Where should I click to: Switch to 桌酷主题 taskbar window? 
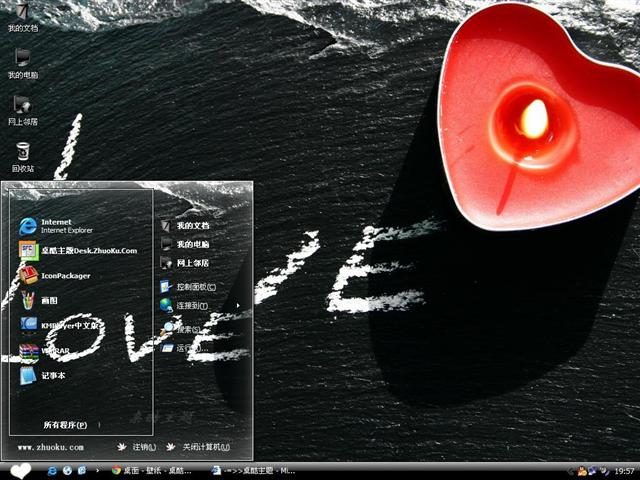click(x=253, y=471)
